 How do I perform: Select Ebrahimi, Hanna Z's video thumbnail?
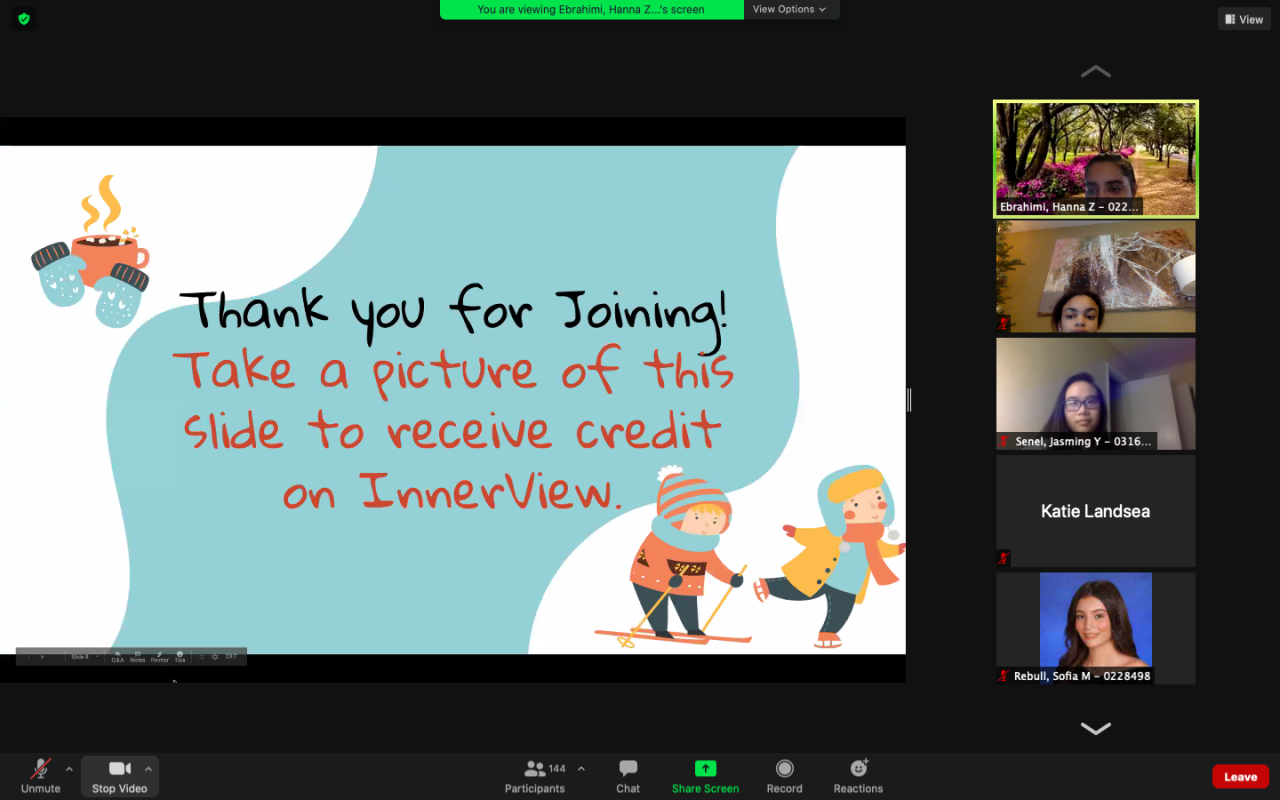click(1096, 159)
